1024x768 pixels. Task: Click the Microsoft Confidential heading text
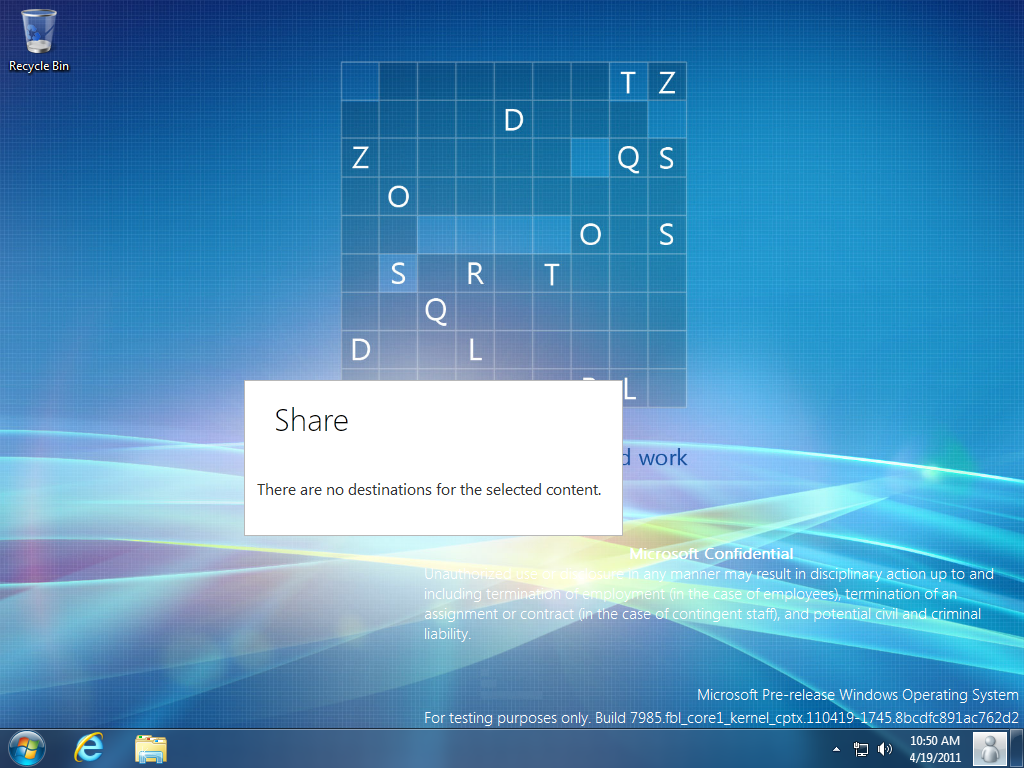click(711, 554)
